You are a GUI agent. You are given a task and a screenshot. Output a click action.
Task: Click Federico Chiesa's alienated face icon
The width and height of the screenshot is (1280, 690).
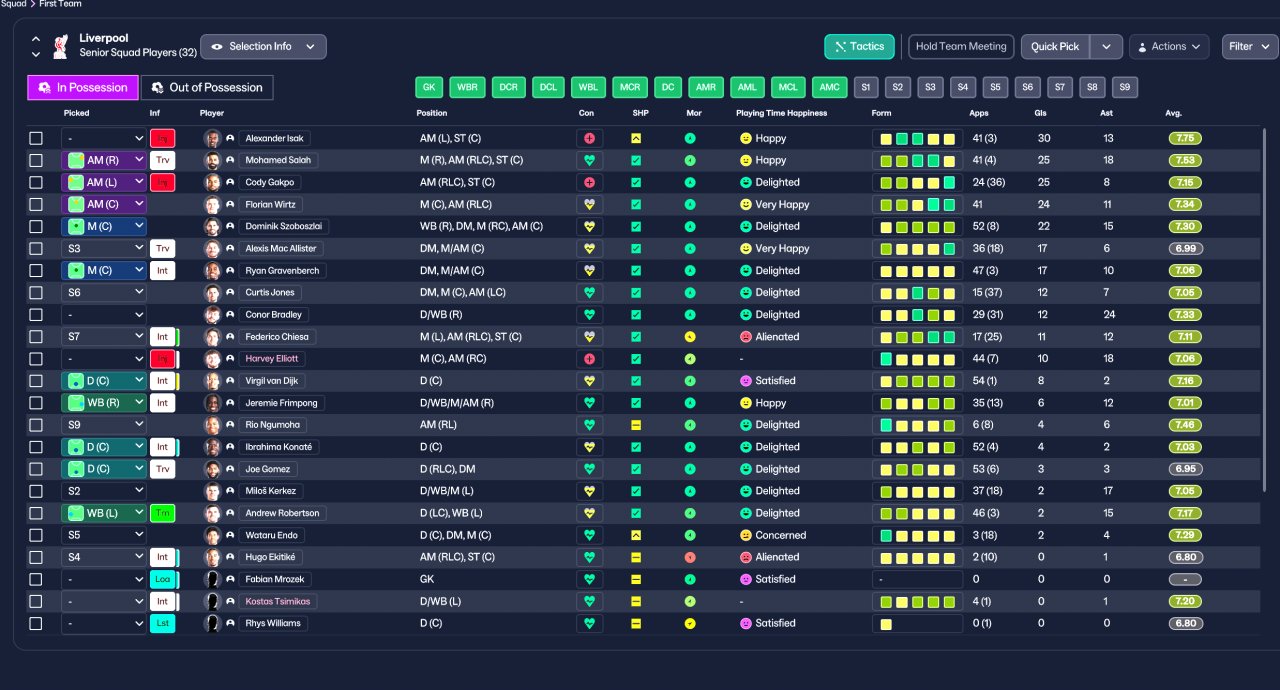pyautogui.click(x=745, y=337)
